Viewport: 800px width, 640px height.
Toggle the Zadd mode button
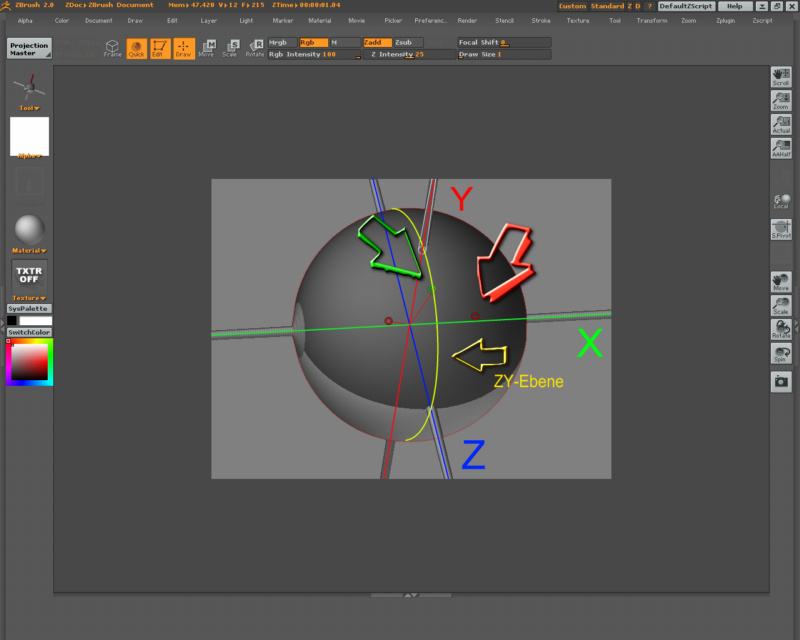point(376,42)
